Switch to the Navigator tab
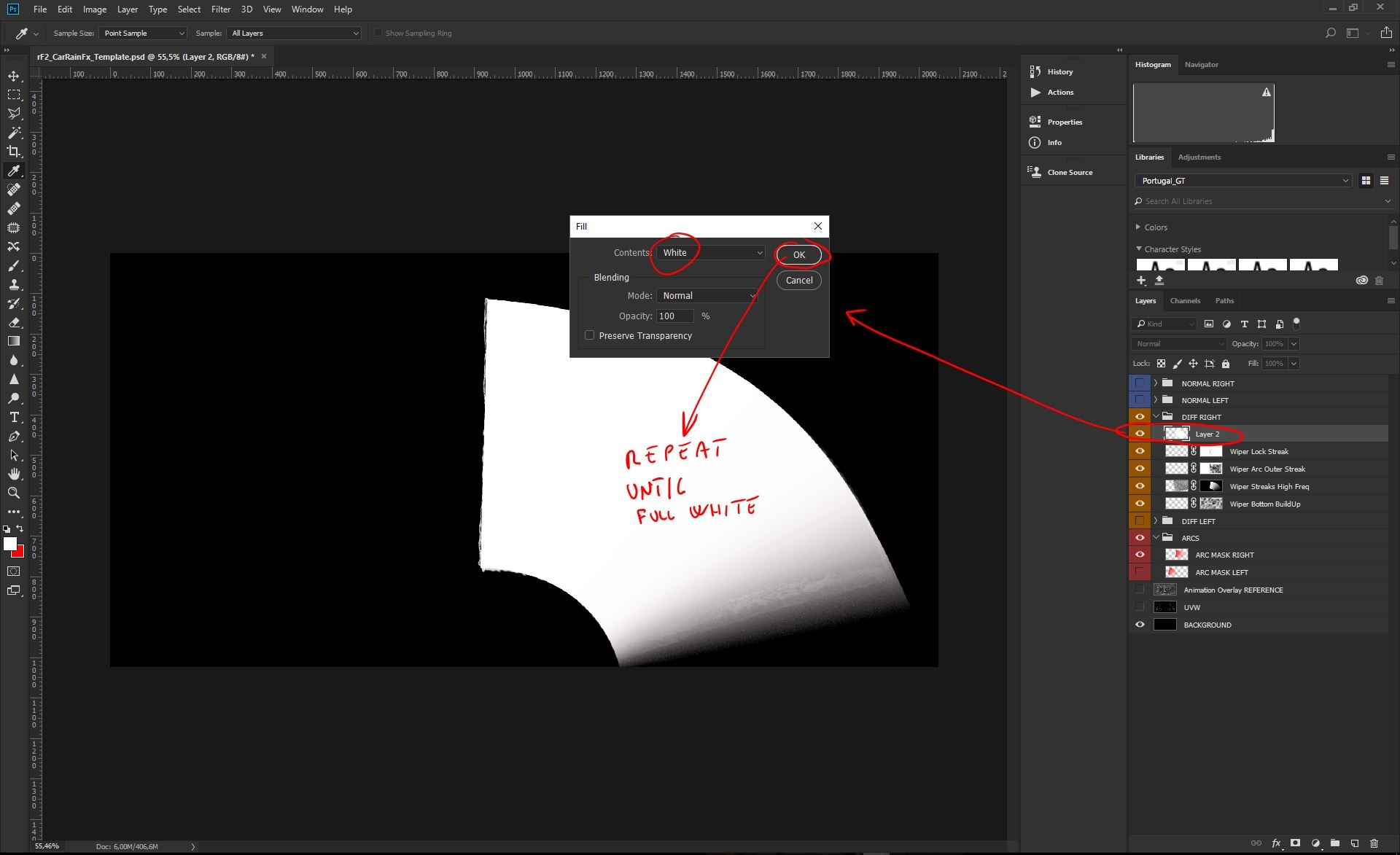This screenshot has height=855, width=1400. coord(1201,65)
